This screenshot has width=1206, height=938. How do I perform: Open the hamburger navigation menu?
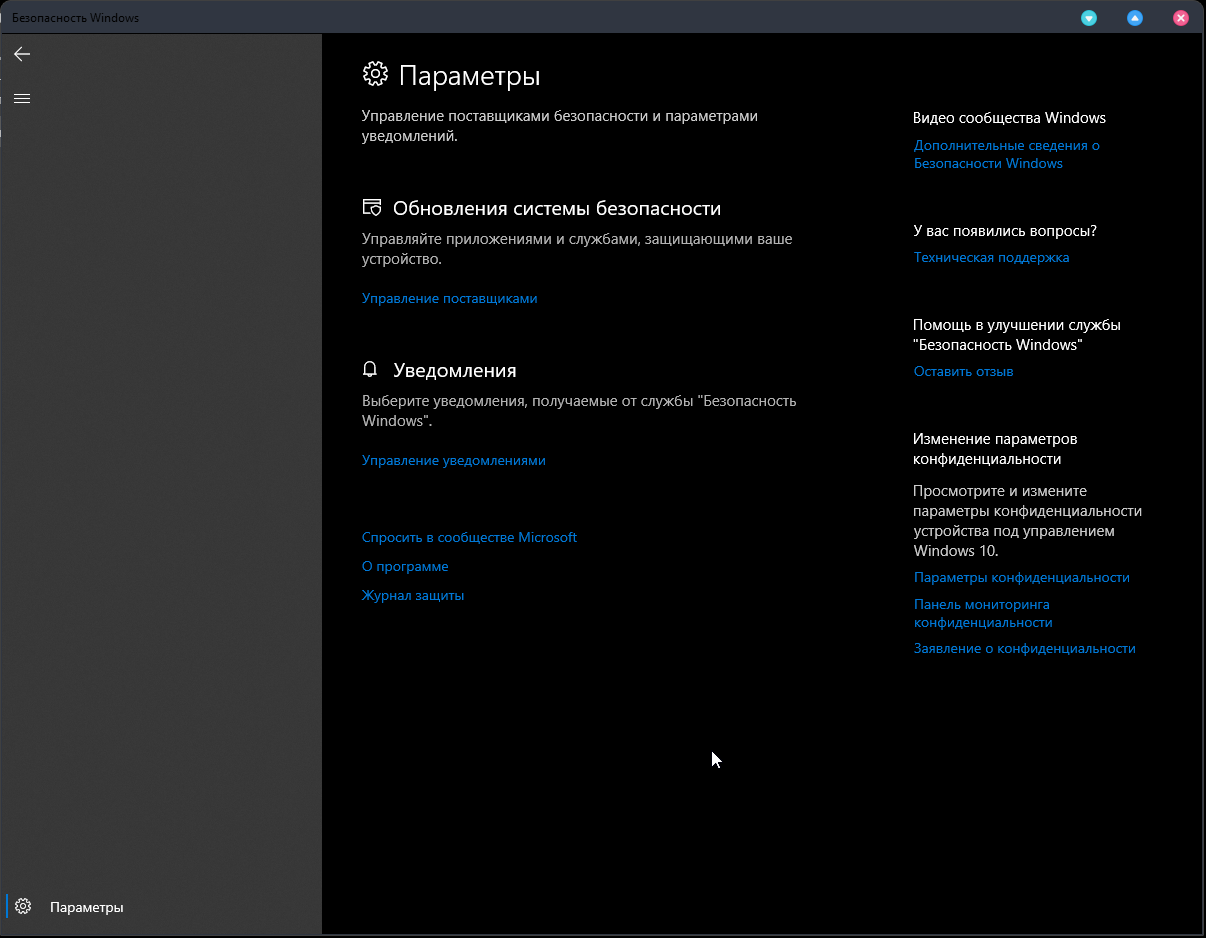click(x=22, y=98)
